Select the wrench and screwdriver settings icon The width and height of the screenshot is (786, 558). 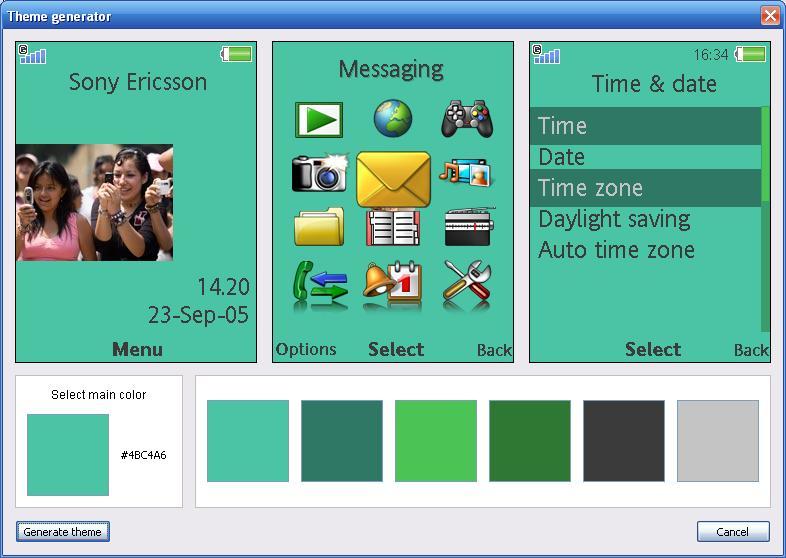pyautogui.click(x=467, y=281)
